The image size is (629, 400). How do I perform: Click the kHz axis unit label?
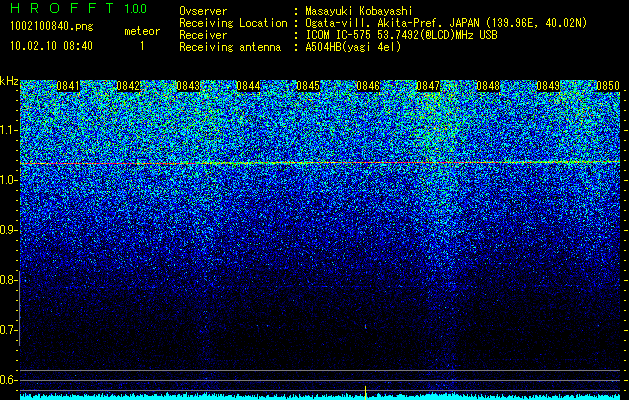[x=9, y=81]
